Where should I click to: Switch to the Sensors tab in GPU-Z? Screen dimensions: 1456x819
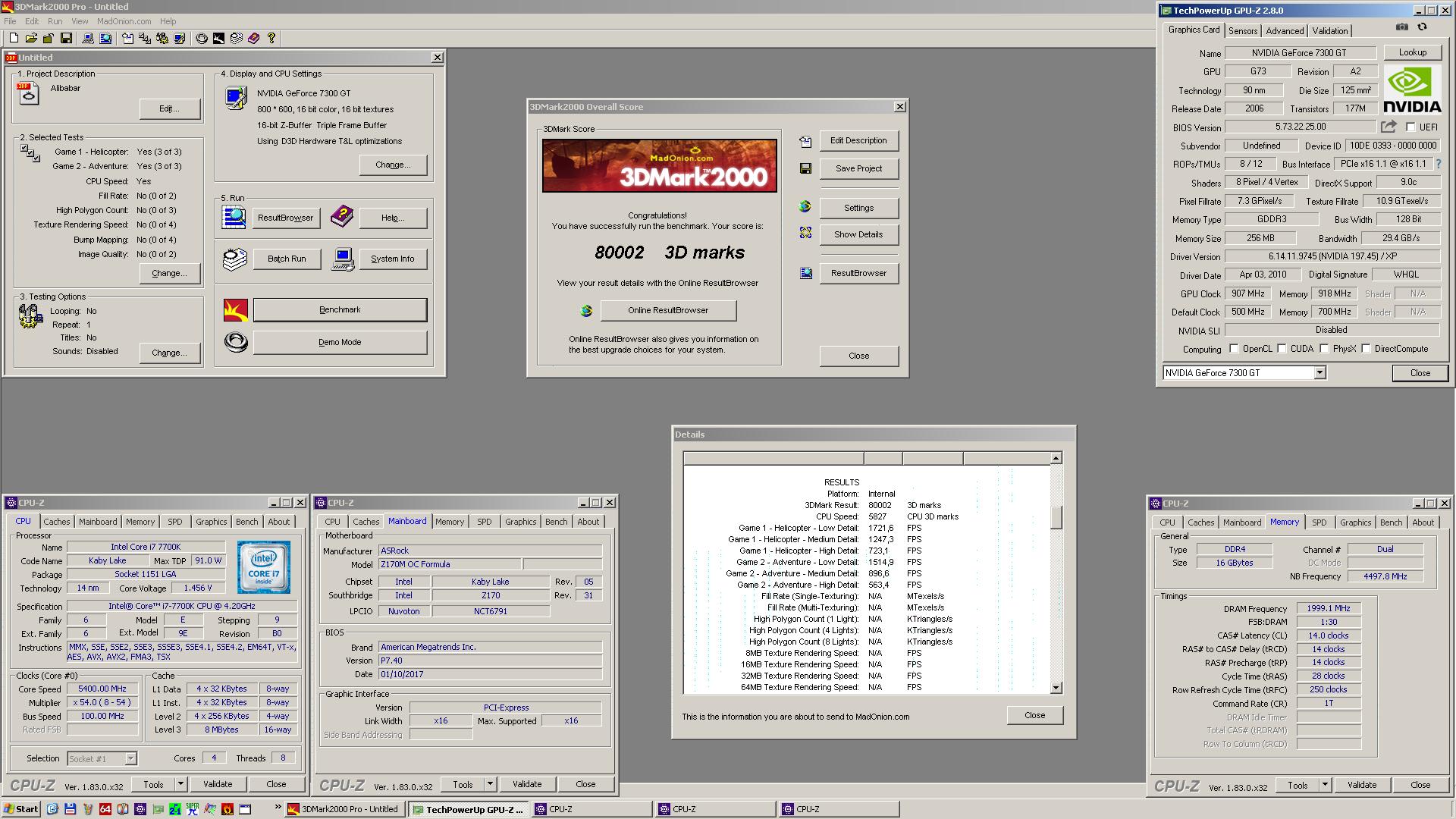click(x=1243, y=31)
